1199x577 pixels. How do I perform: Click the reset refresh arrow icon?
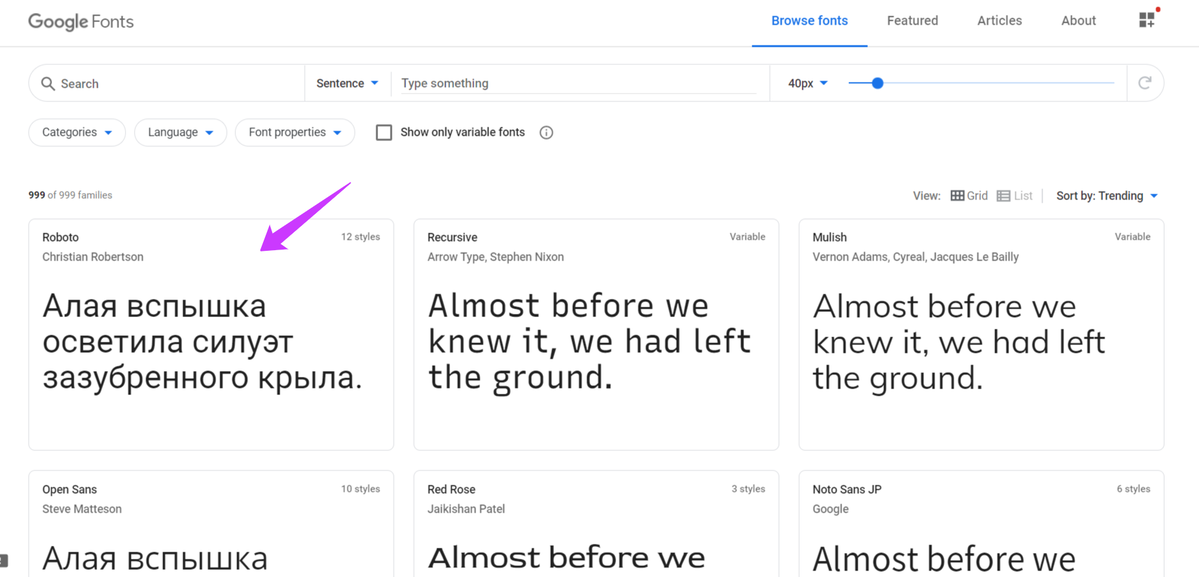(1145, 83)
